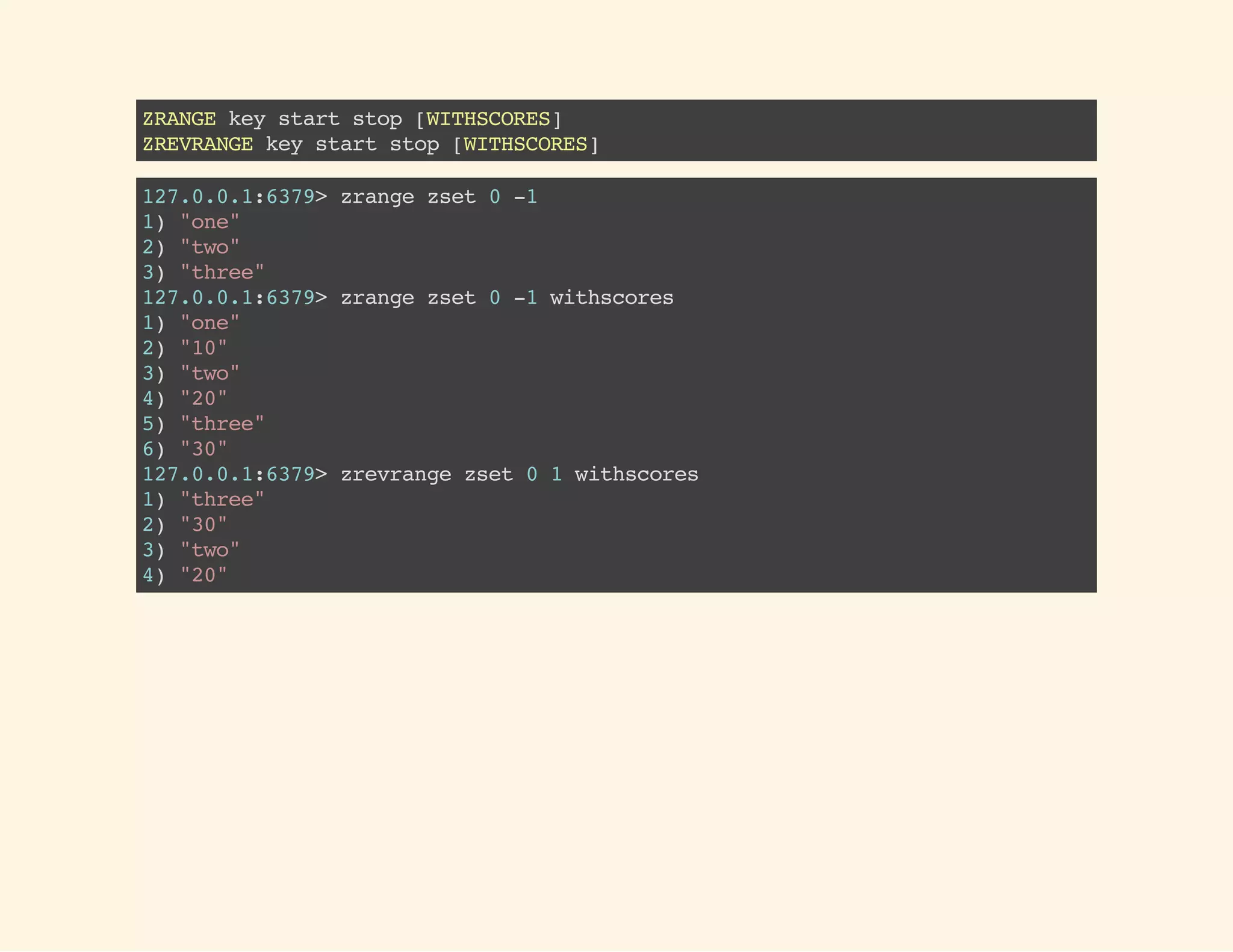
Task: Click WITHSCORES option on the ZRANGE line
Action: pyautogui.click(x=488, y=119)
